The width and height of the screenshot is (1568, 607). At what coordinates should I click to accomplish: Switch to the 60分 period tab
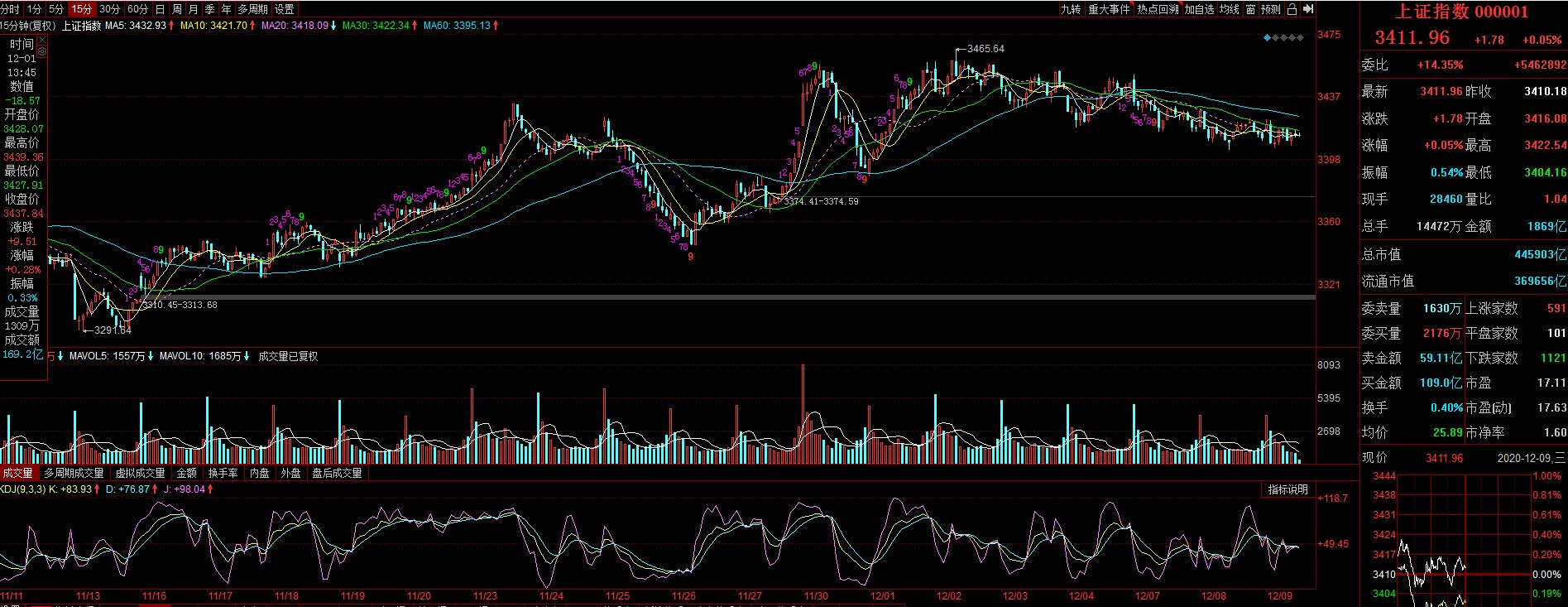[x=137, y=9]
